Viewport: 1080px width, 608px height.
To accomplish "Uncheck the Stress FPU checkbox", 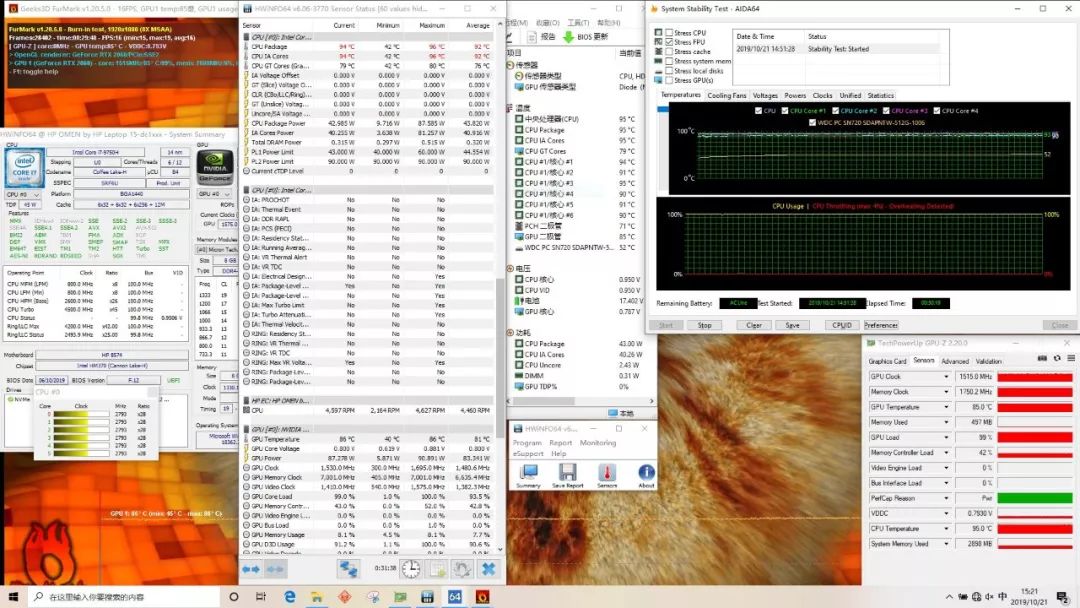I will pyautogui.click(x=668, y=42).
